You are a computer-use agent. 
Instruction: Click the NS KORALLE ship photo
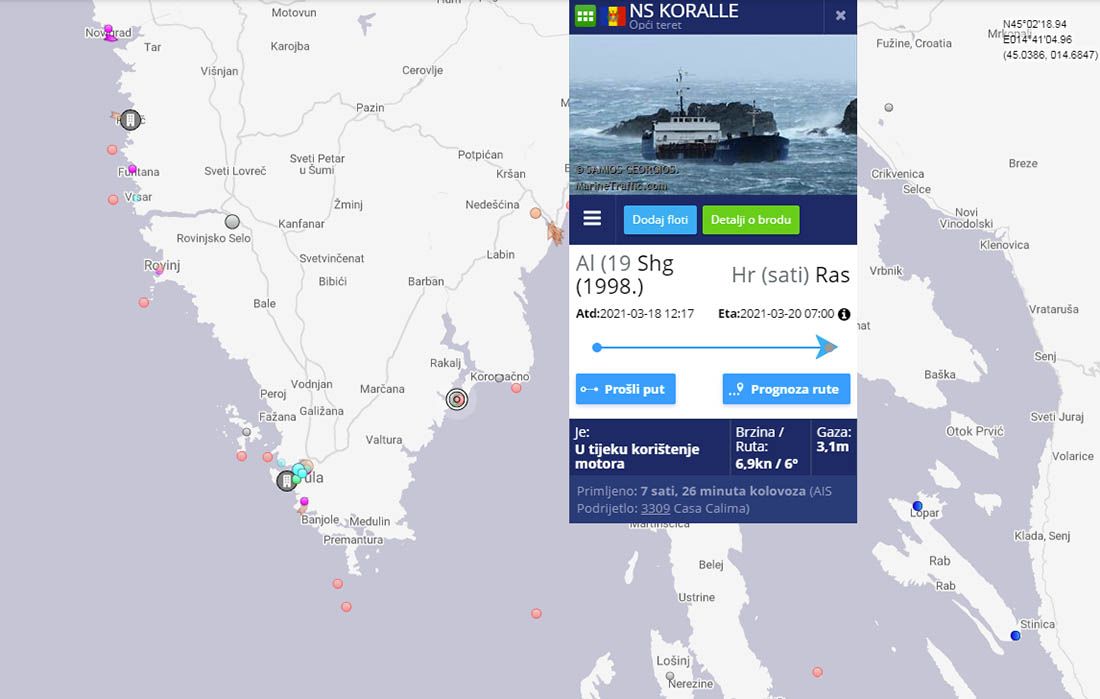713,114
